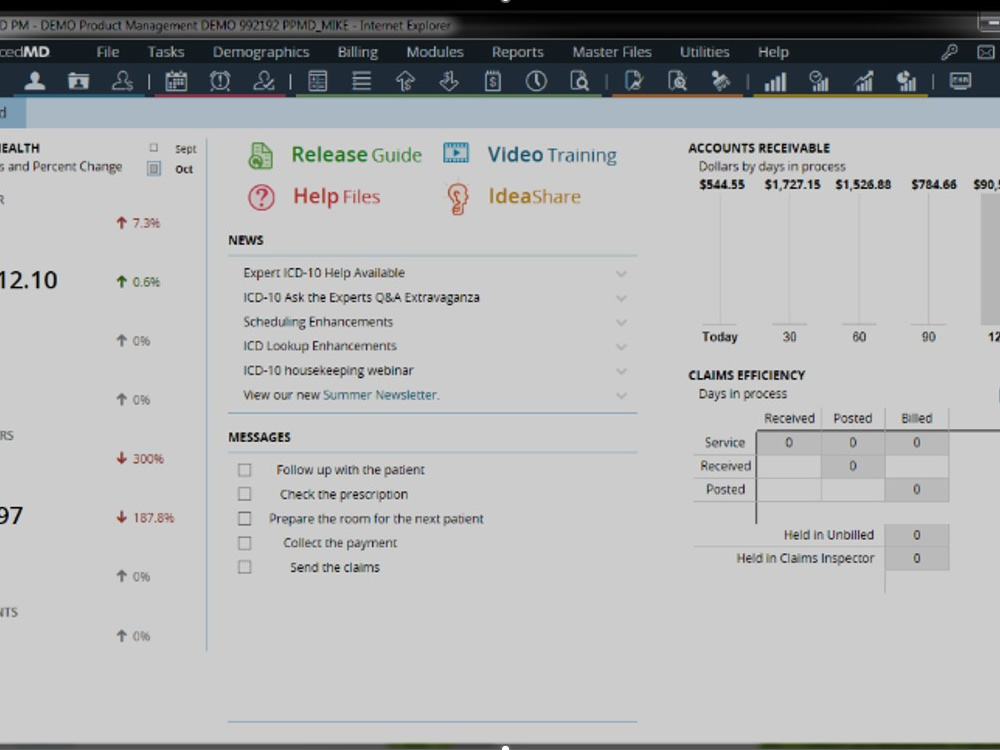The width and height of the screenshot is (1000, 750).
Task: Toggle the Oct legend box
Action: point(154,168)
